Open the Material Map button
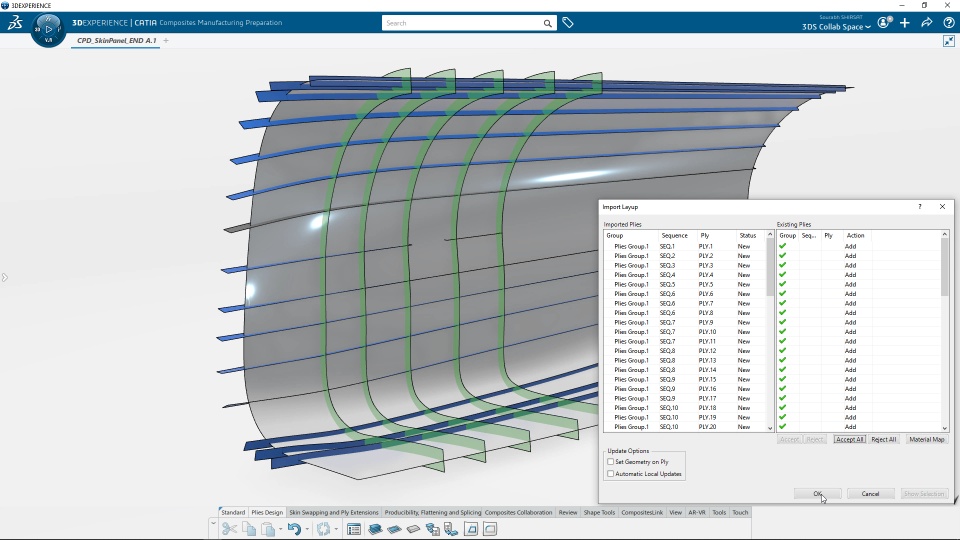Screen dimensions: 960x540 pyautogui.click(x=926, y=440)
